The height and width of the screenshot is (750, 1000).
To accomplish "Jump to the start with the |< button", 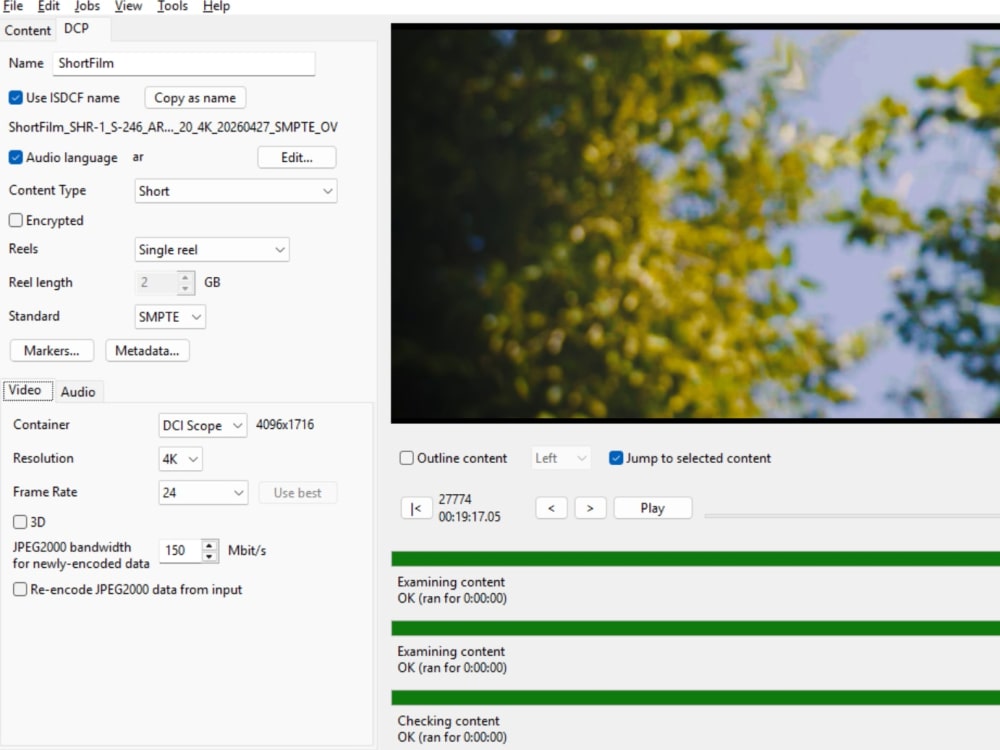I will pyautogui.click(x=416, y=508).
